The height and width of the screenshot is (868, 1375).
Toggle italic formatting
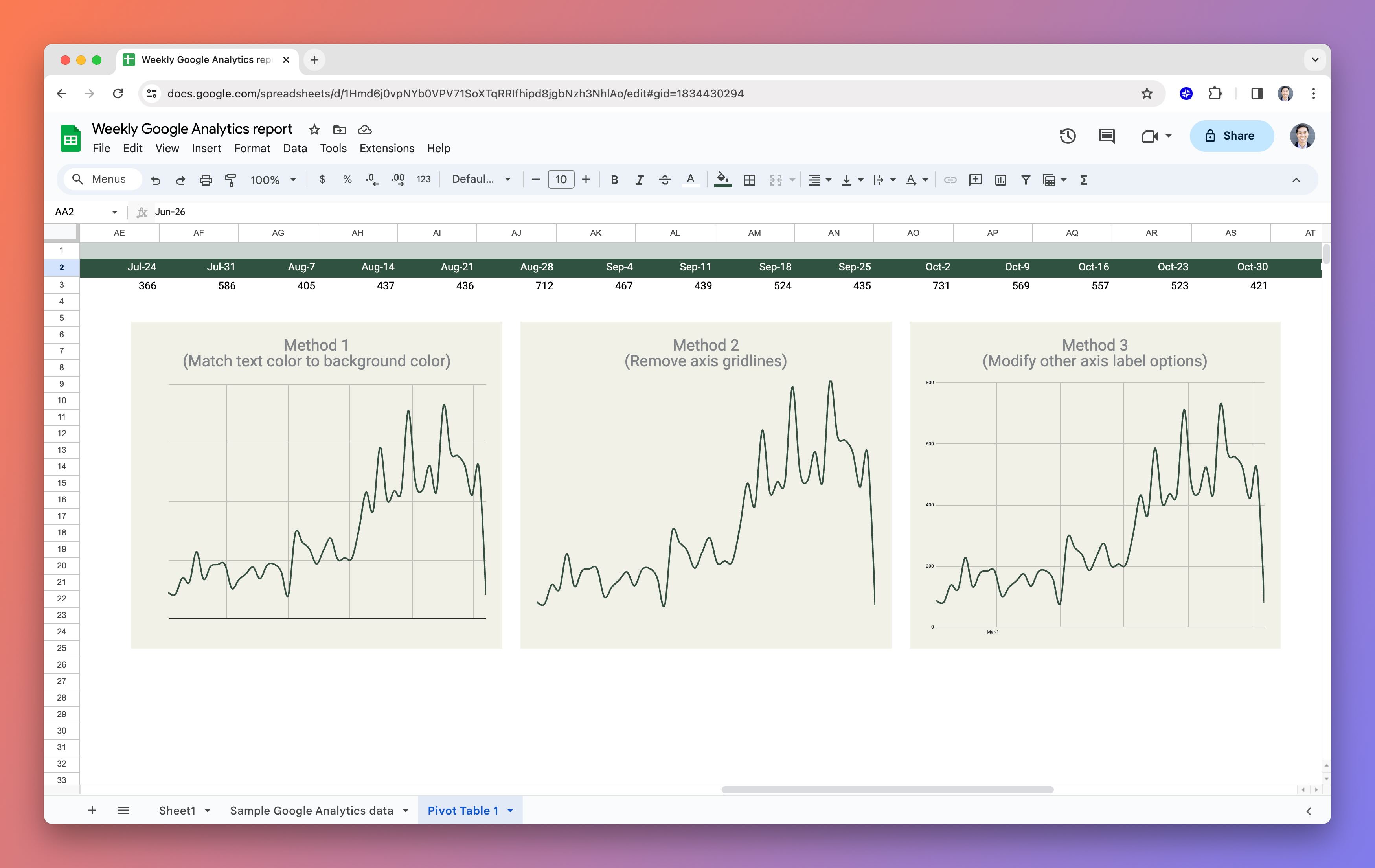point(640,180)
